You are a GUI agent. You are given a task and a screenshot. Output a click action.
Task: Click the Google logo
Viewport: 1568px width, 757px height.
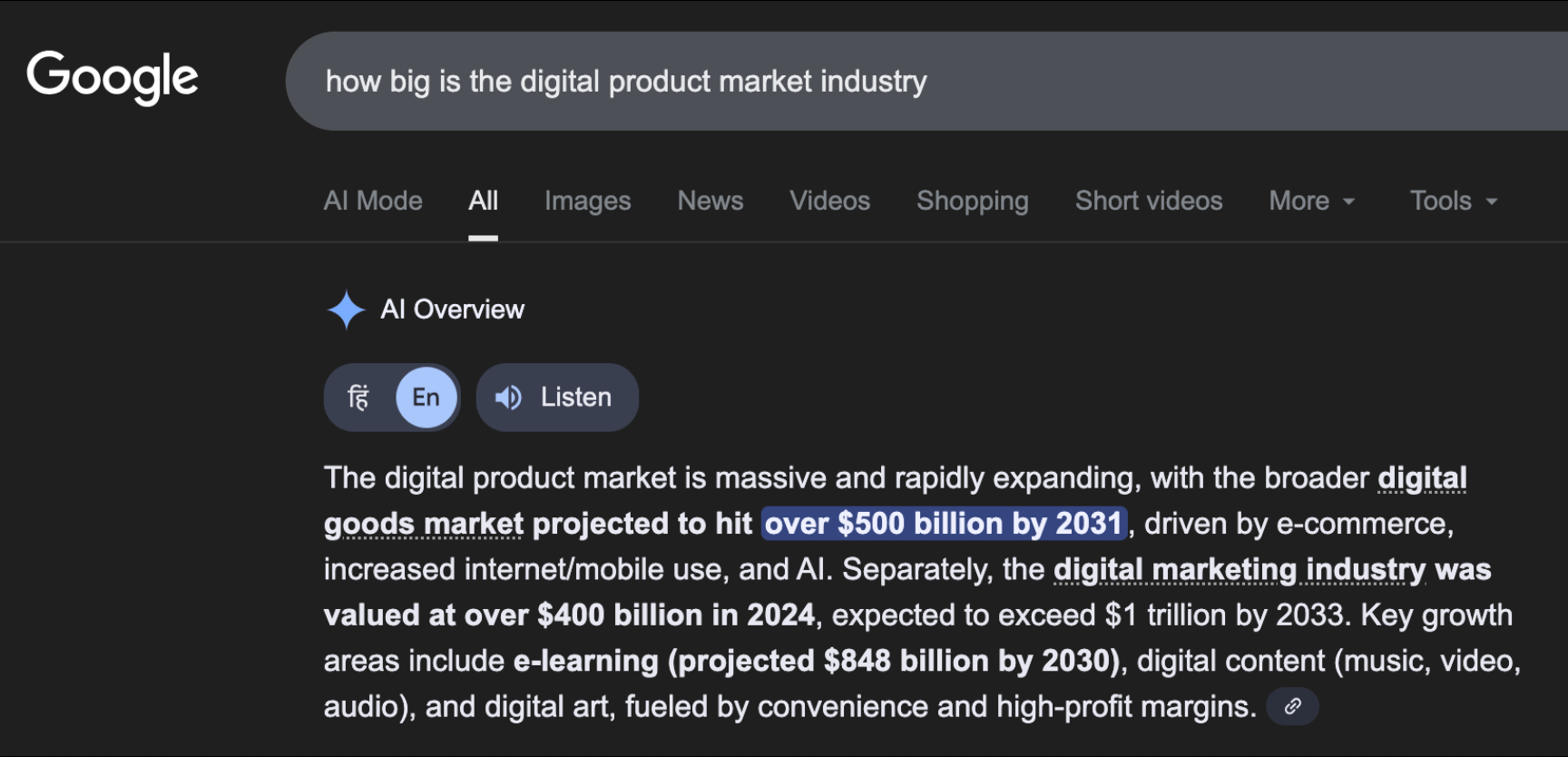pos(113,77)
